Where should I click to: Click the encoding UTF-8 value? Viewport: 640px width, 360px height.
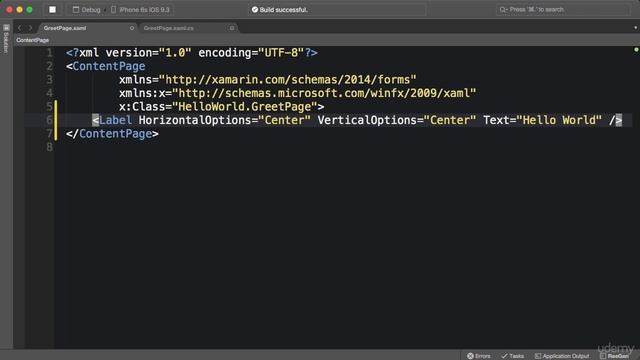pos(281,53)
